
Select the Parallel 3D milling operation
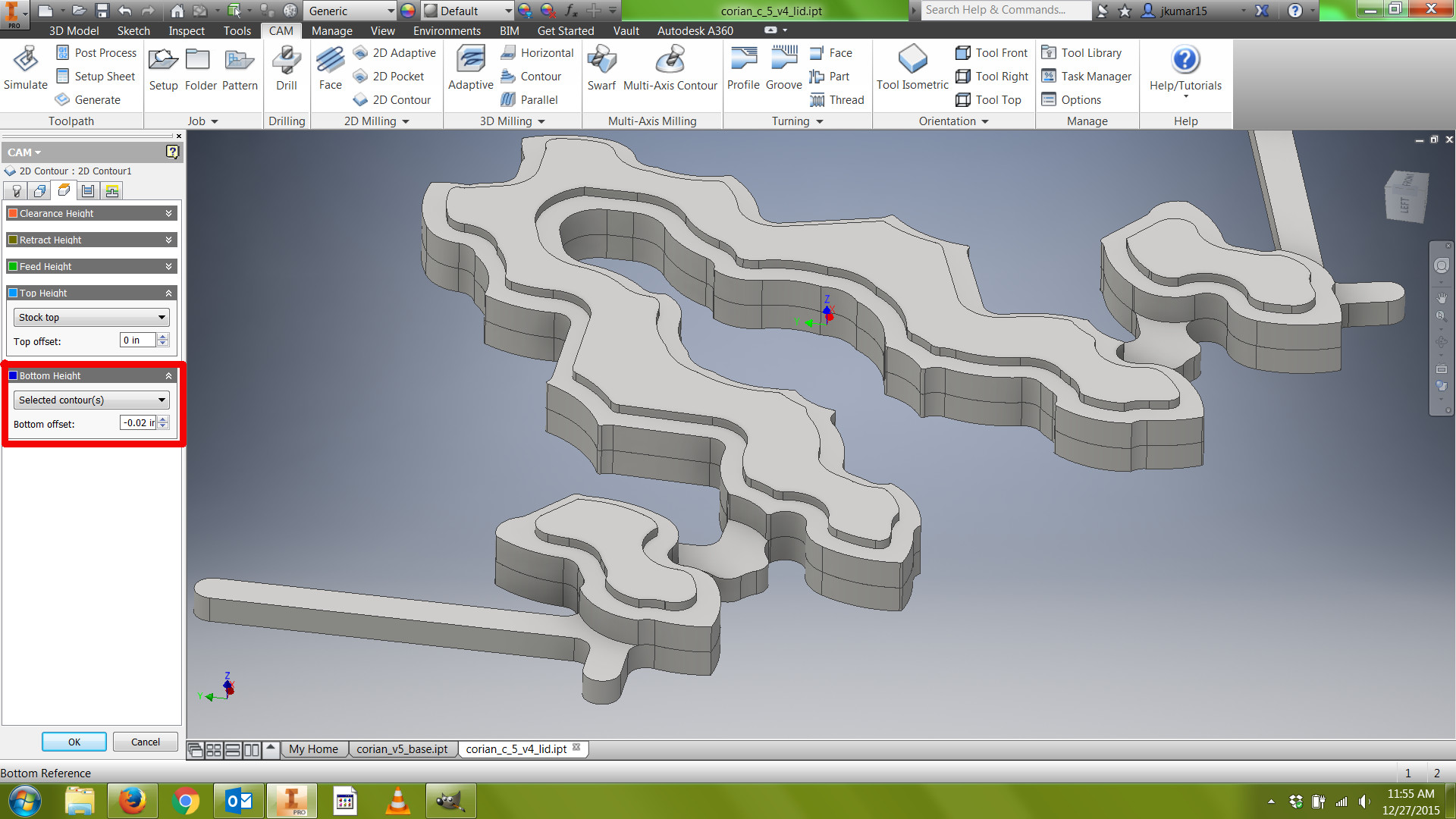[529, 100]
